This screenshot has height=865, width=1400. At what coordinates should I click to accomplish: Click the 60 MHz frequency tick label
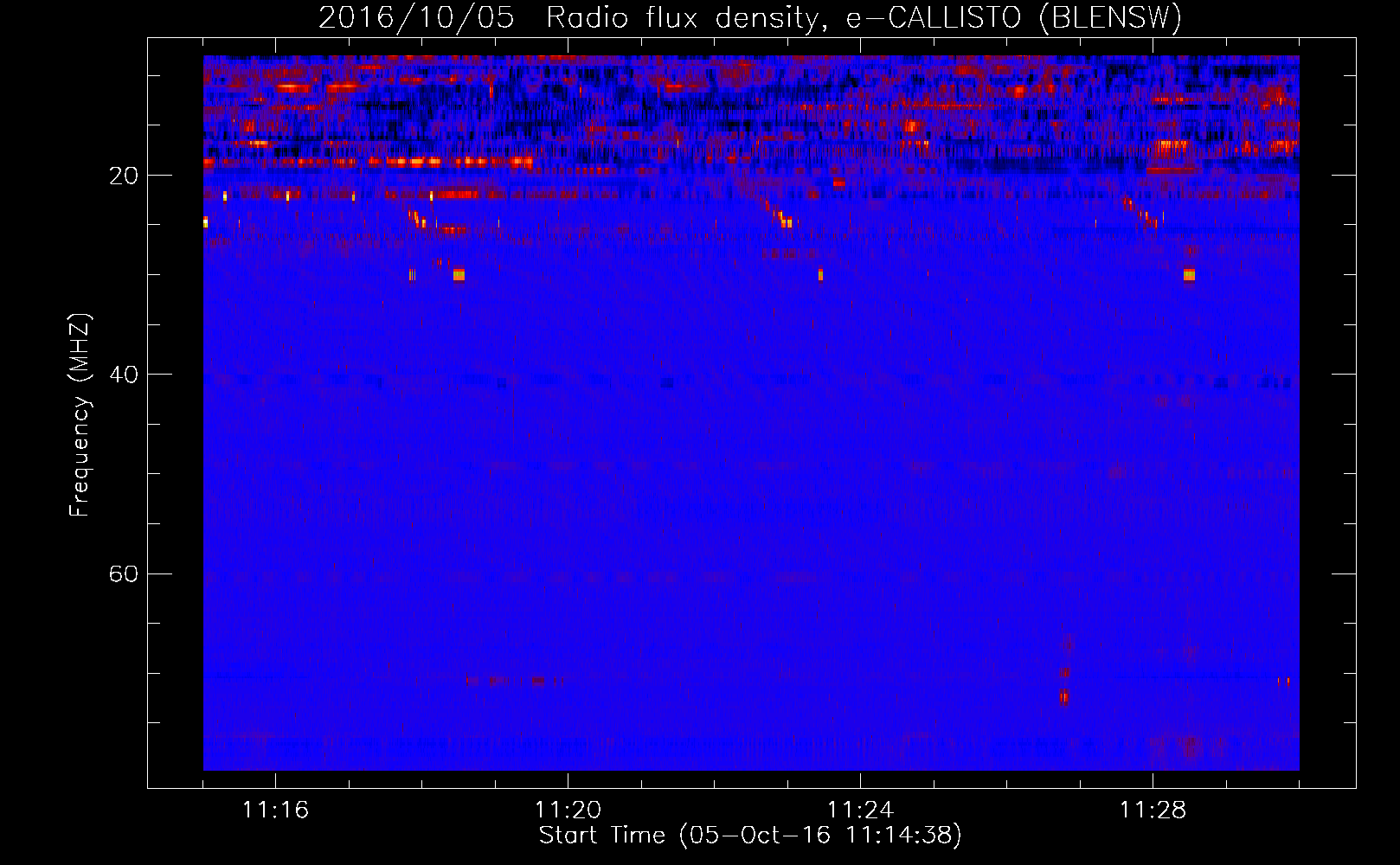point(124,574)
